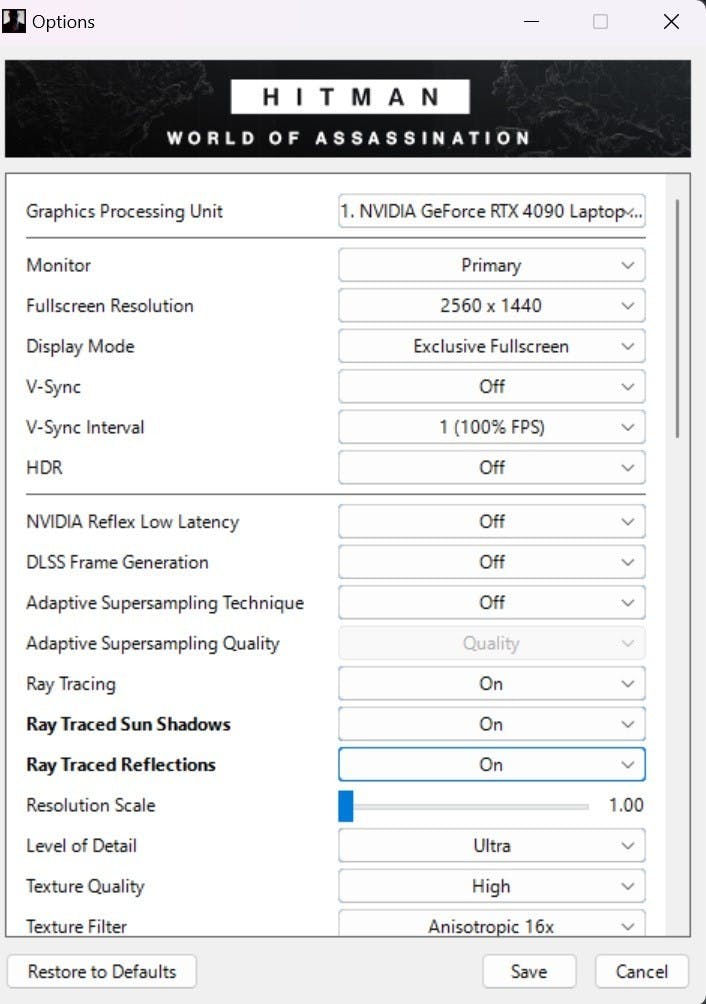Open the V-Sync dropdown
Viewport: 706px width, 1004px height.
(492, 386)
